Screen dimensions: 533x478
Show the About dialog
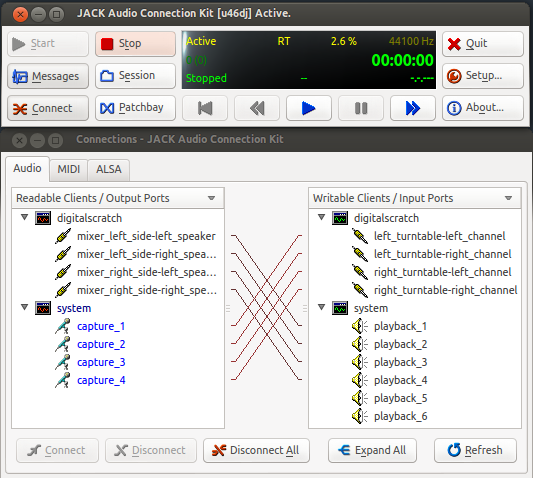click(x=483, y=108)
